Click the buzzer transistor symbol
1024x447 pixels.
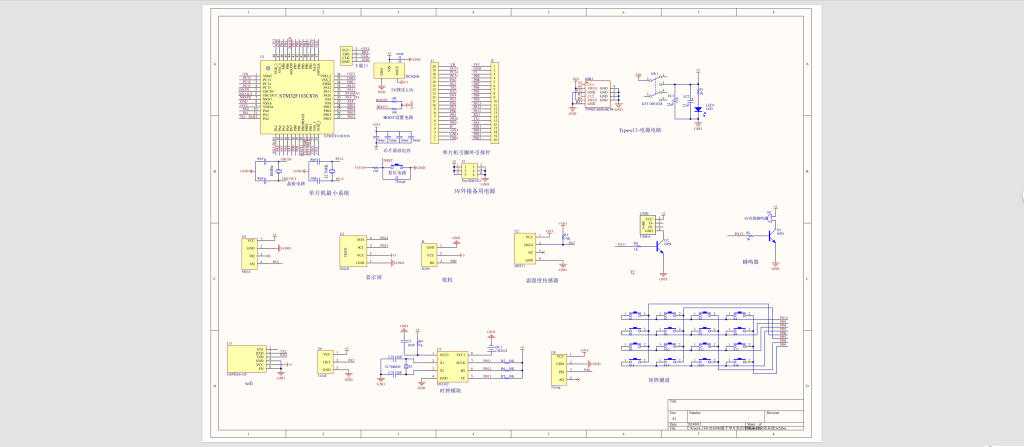771,234
